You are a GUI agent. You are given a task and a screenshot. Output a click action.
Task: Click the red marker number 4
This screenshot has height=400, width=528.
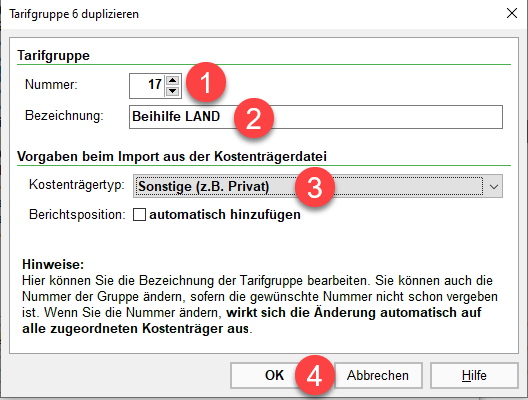(315, 375)
